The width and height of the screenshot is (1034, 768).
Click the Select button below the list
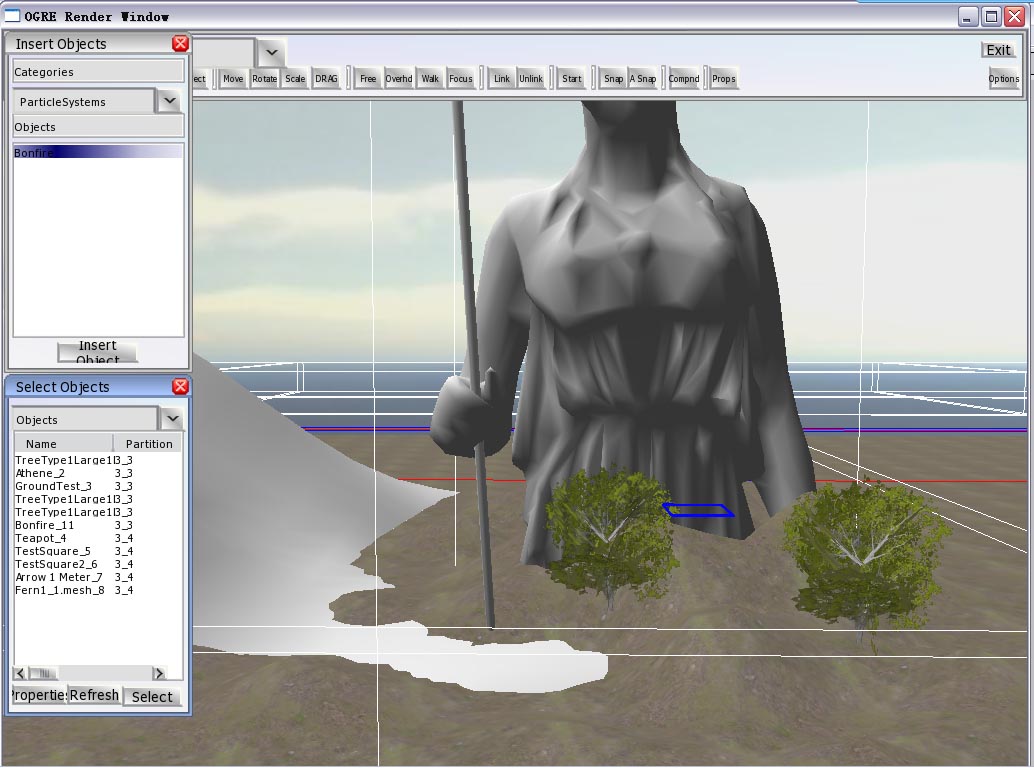pos(152,697)
